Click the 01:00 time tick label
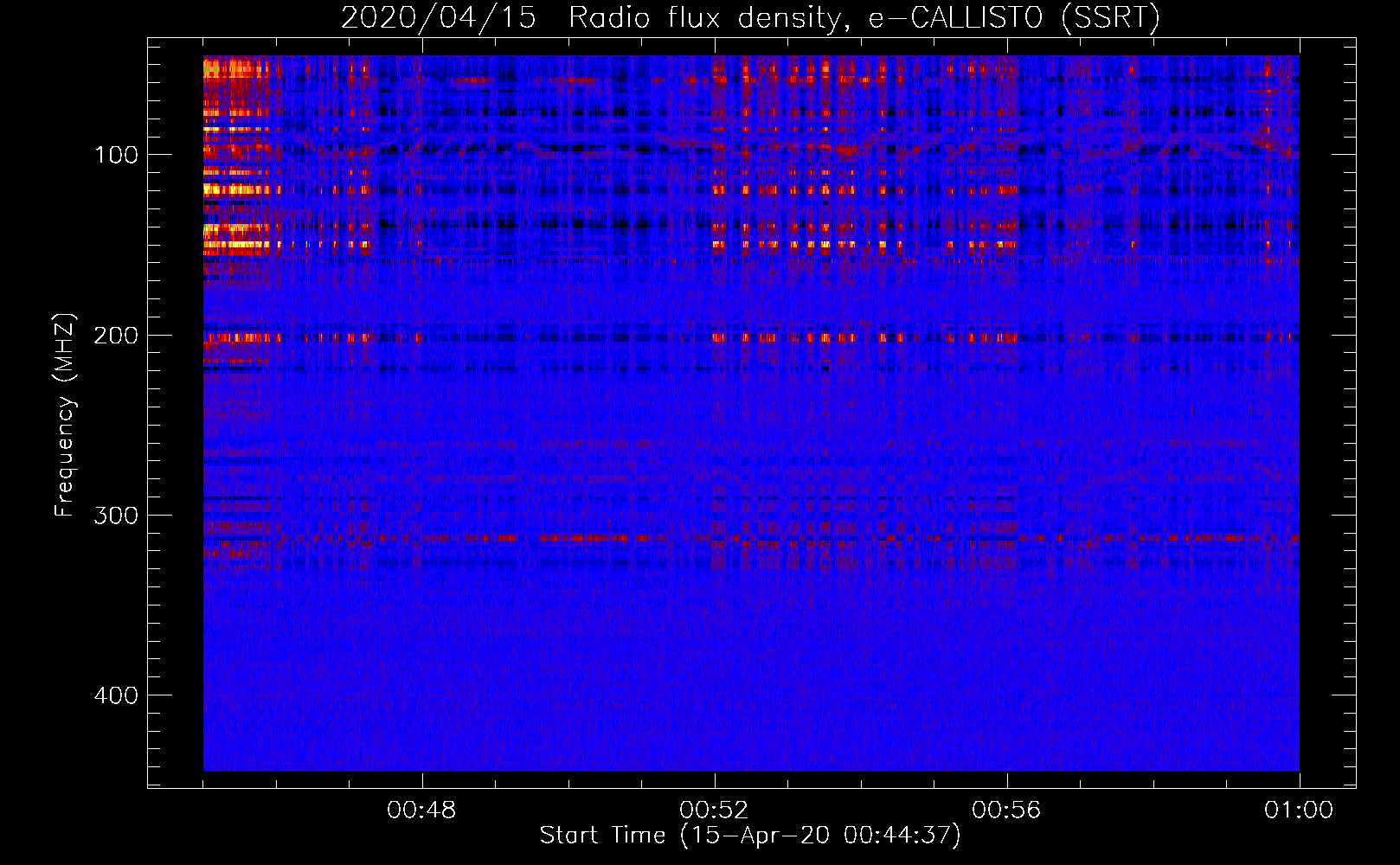This screenshot has width=1400, height=865. [1299, 811]
